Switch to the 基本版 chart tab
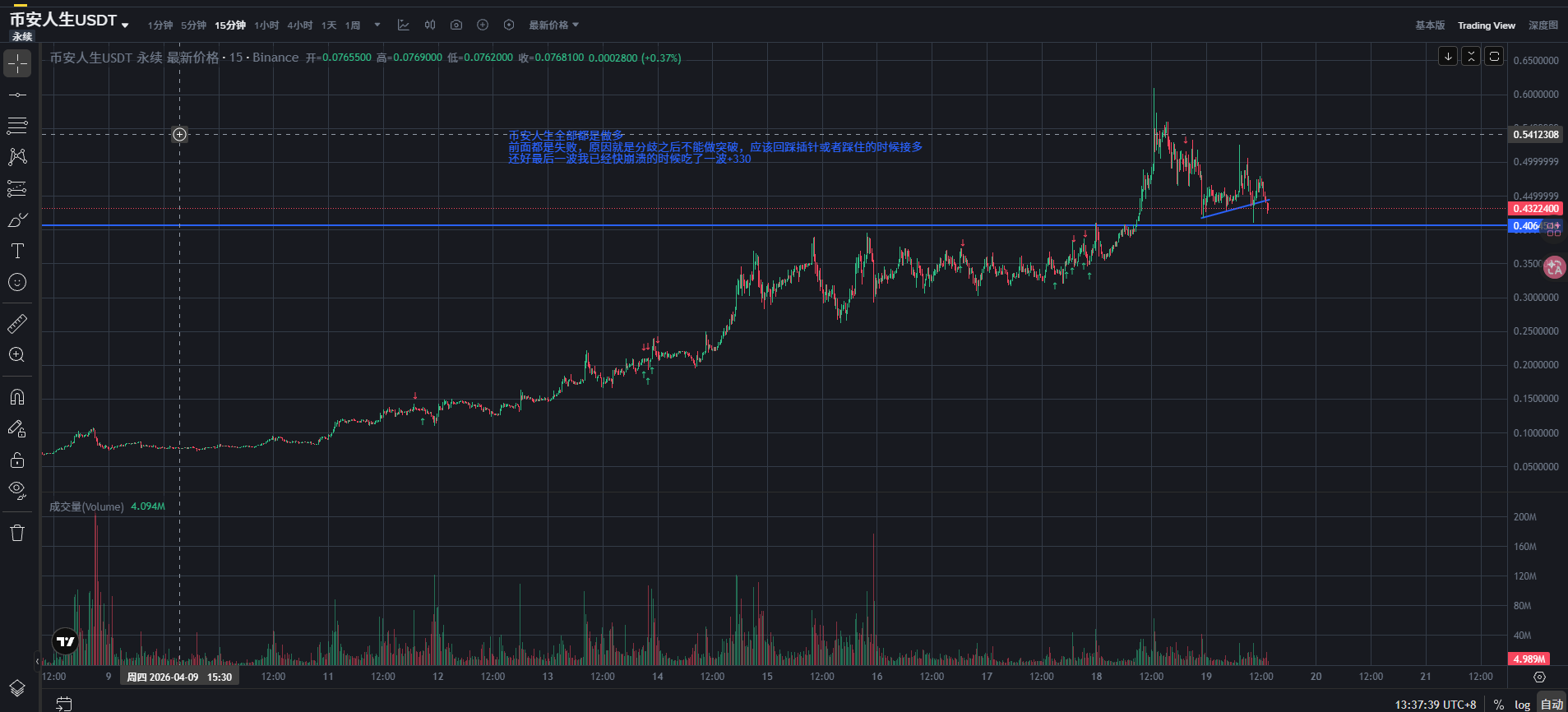The width and height of the screenshot is (1568, 712). pyautogui.click(x=1430, y=25)
